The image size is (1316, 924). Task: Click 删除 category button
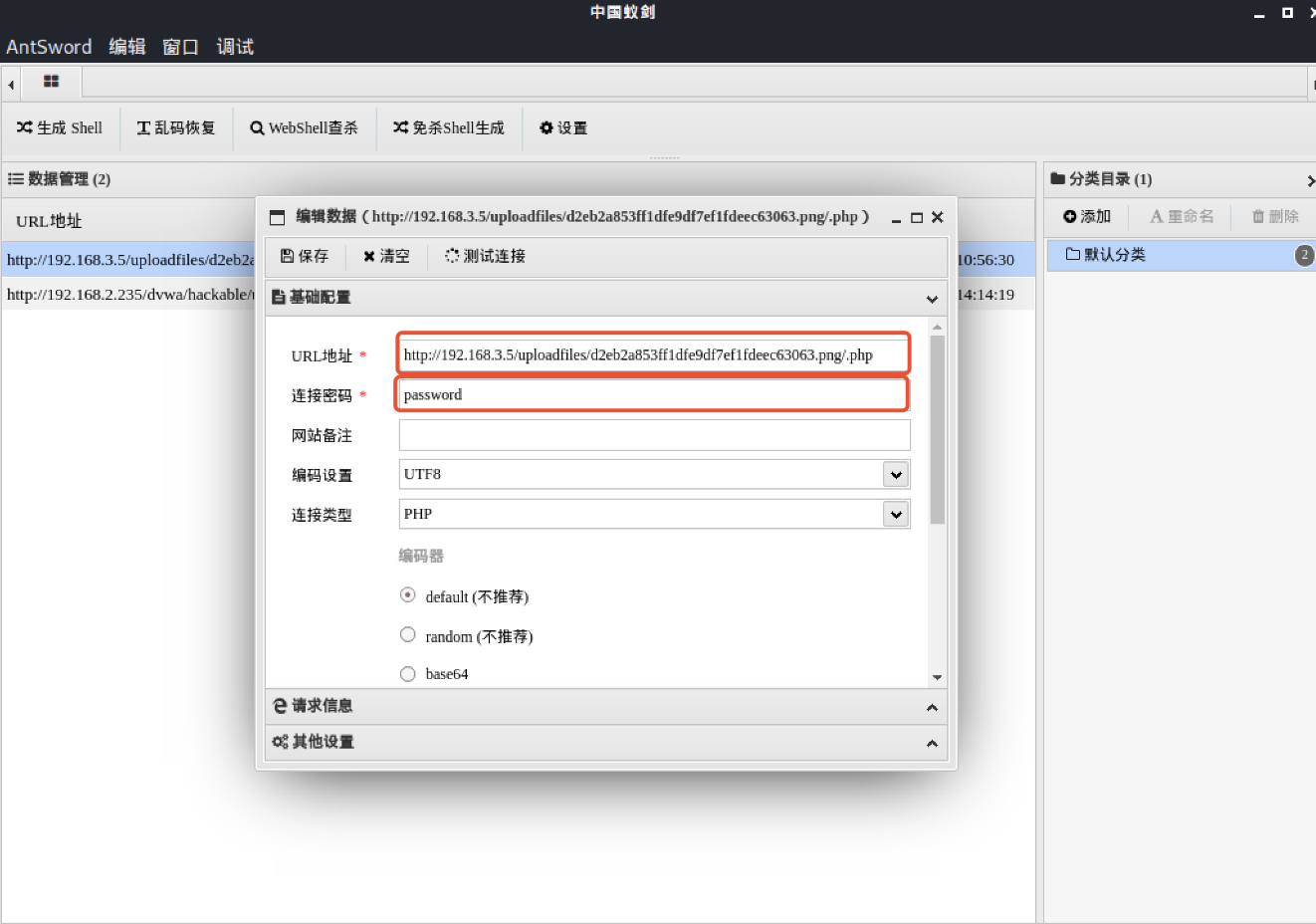pyautogui.click(x=1275, y=216)
